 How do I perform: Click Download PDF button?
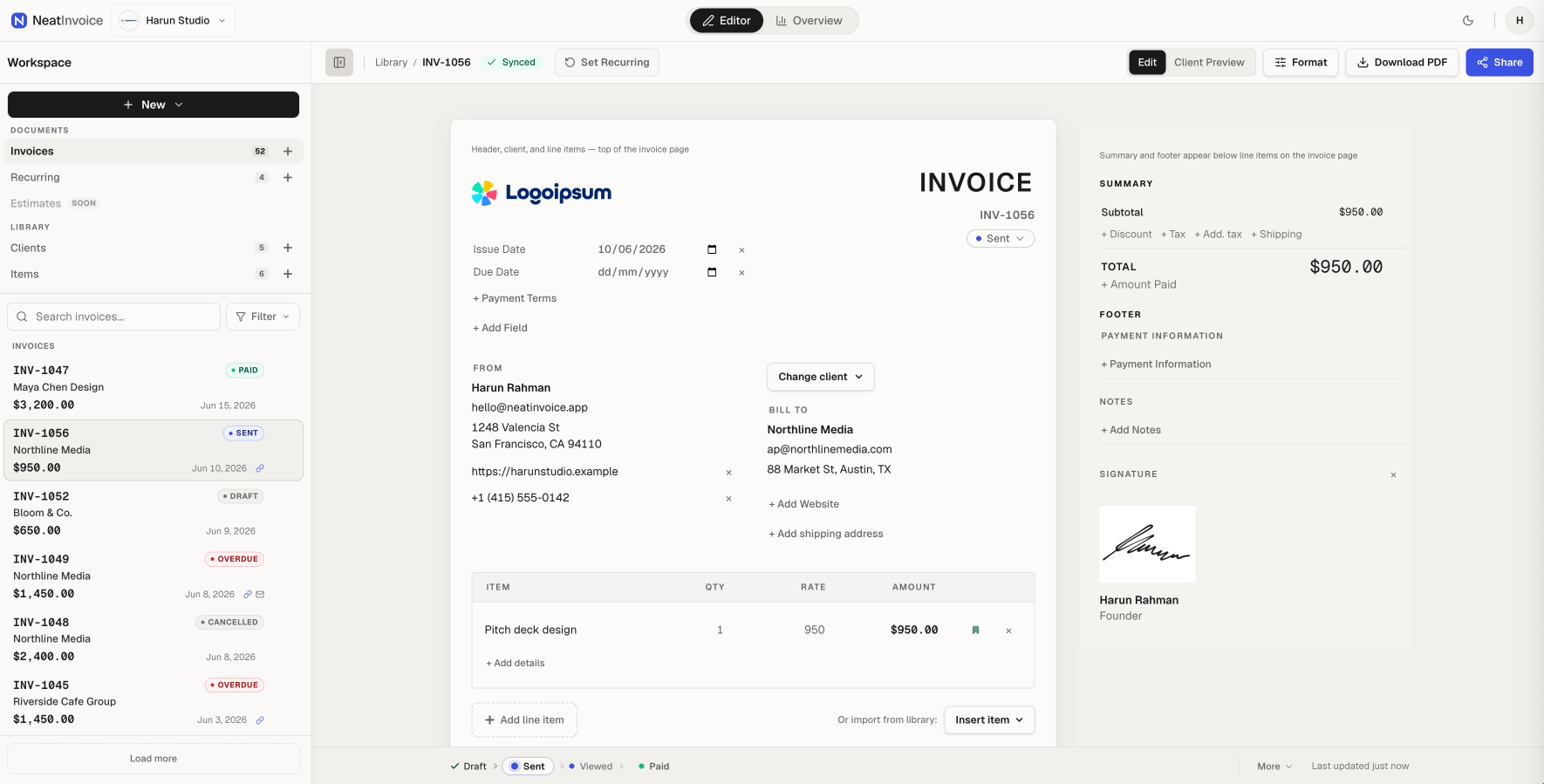1402,62
